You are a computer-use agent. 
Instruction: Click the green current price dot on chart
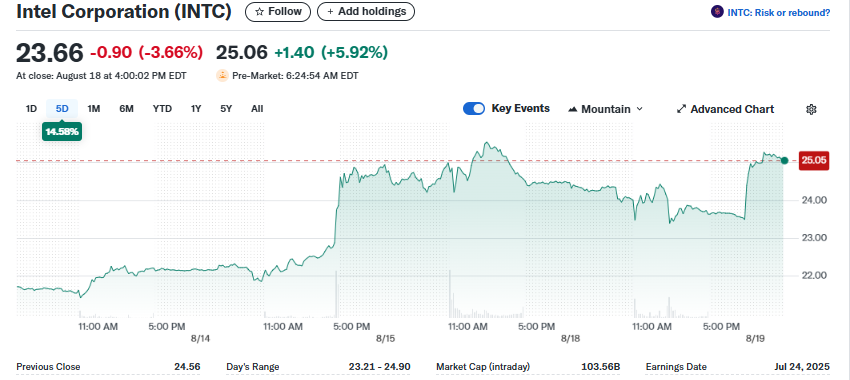(784, 160)
